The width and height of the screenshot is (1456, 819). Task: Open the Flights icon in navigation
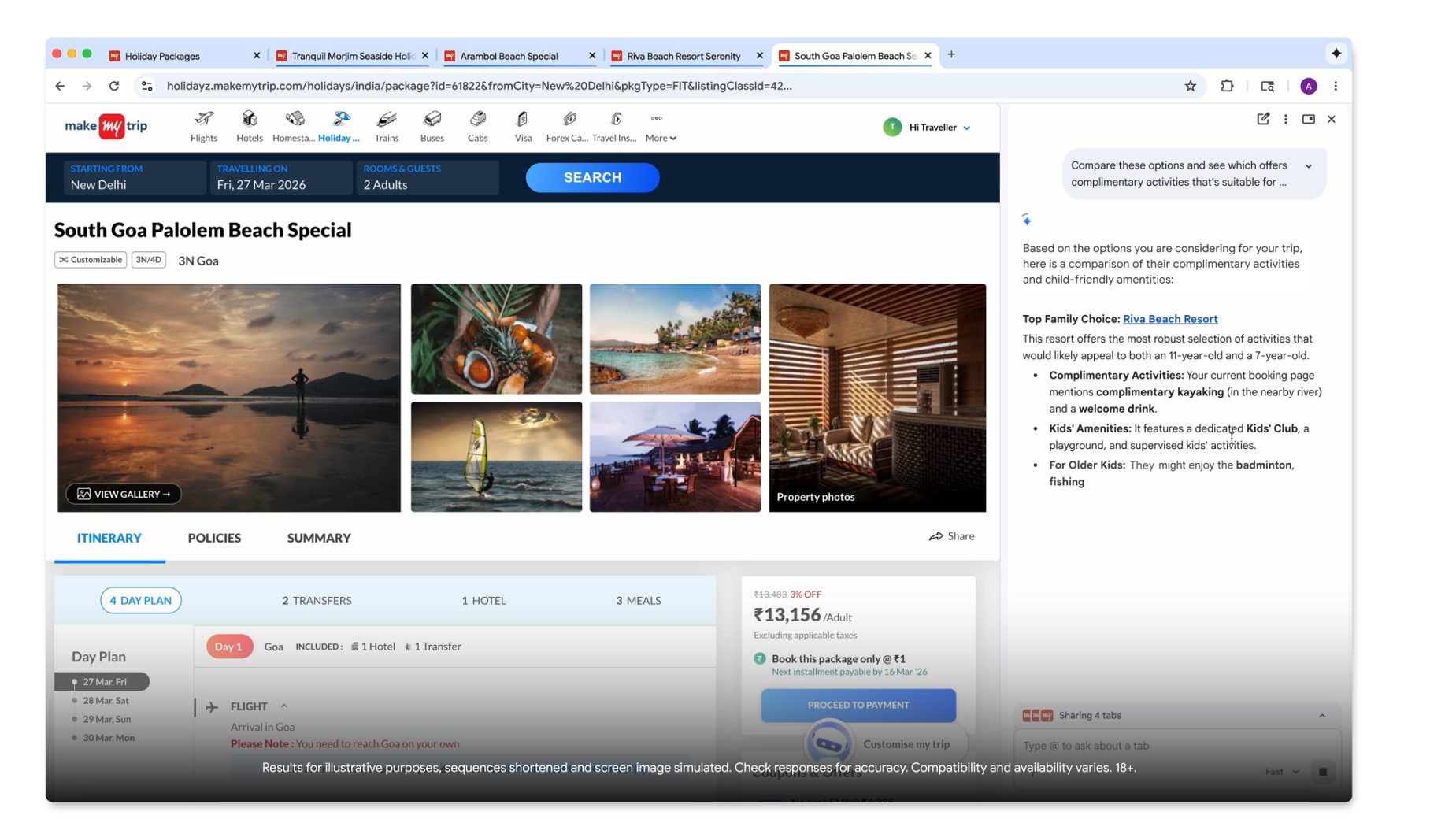coord(204,120)
